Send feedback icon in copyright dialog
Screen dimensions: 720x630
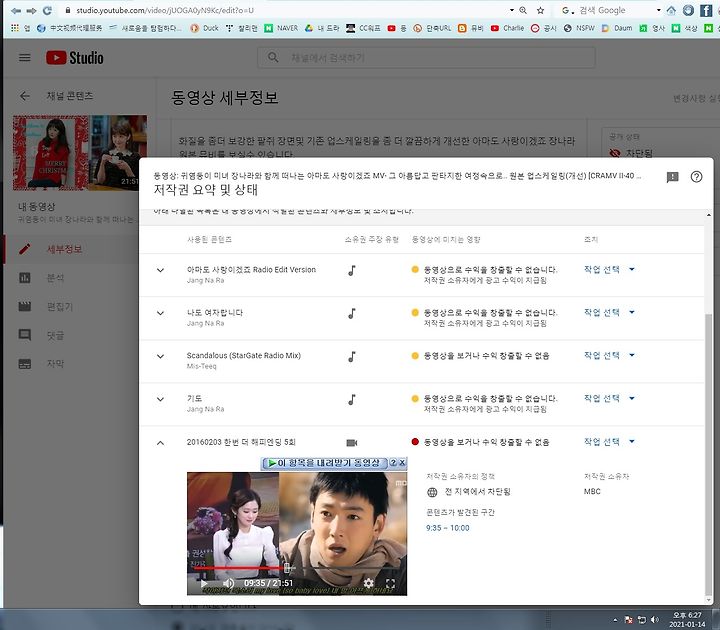(672, 177)
